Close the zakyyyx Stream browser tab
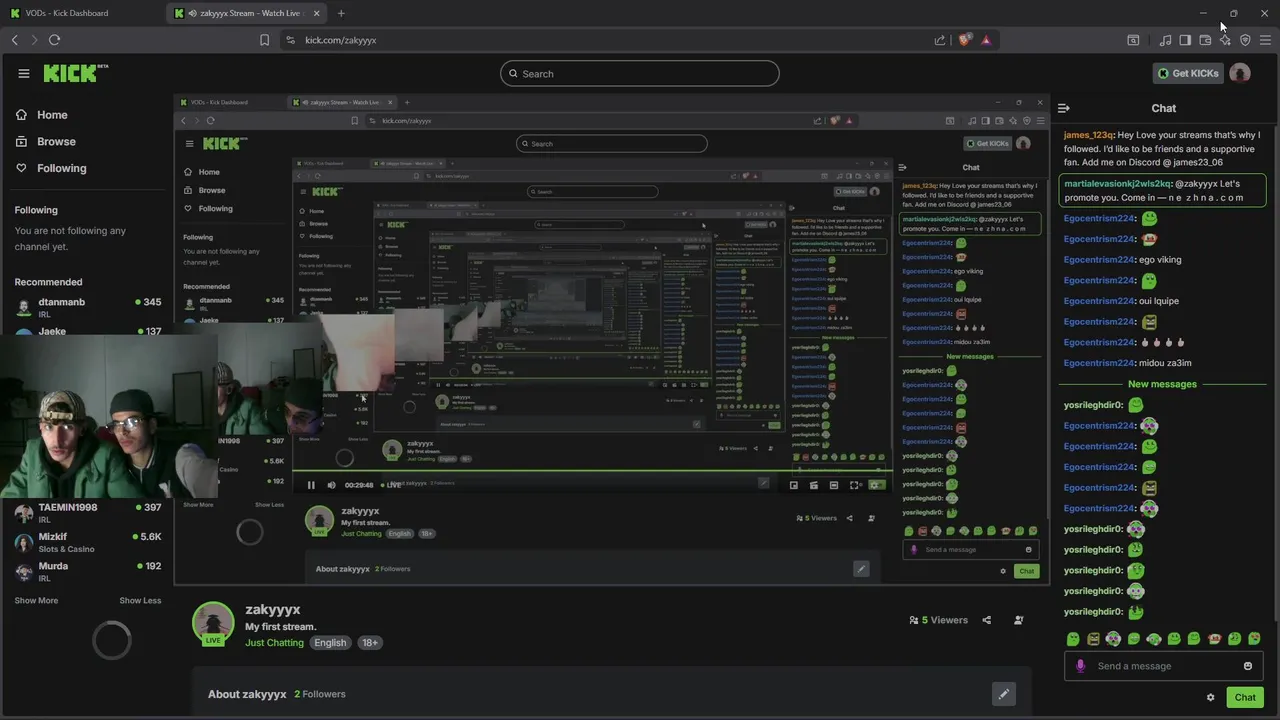Screen dimensions: 1280x720 coord(317,13)
